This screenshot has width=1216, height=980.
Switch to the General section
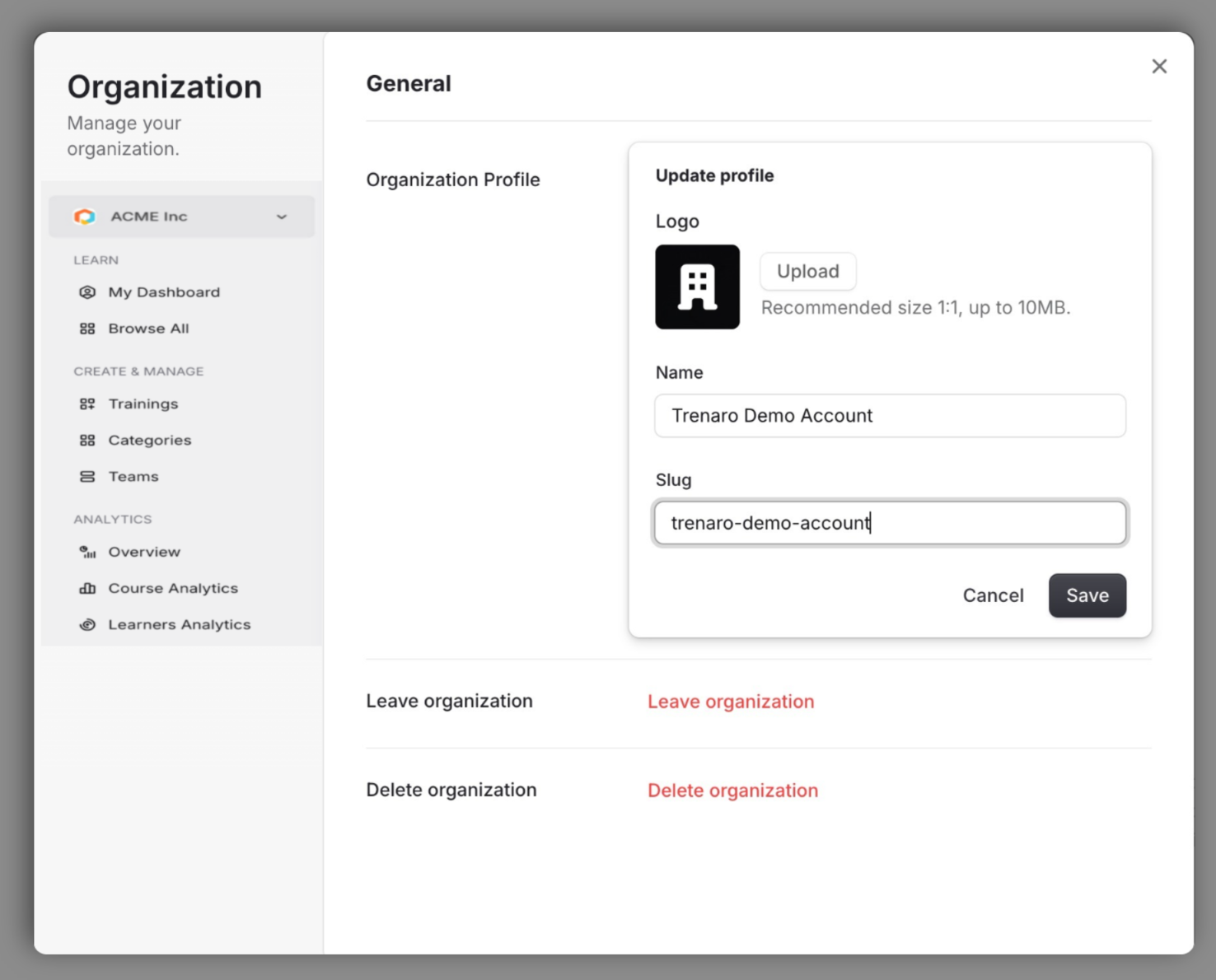409,82
